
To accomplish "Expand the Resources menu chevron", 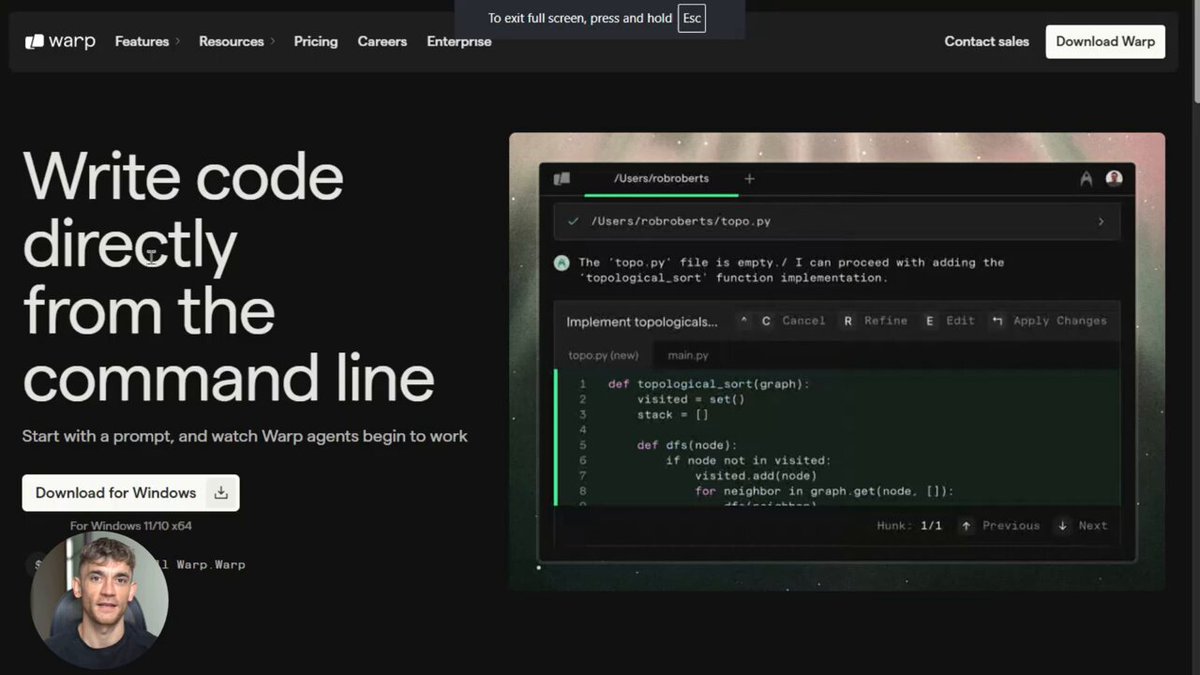I will (x=272, y=42).
